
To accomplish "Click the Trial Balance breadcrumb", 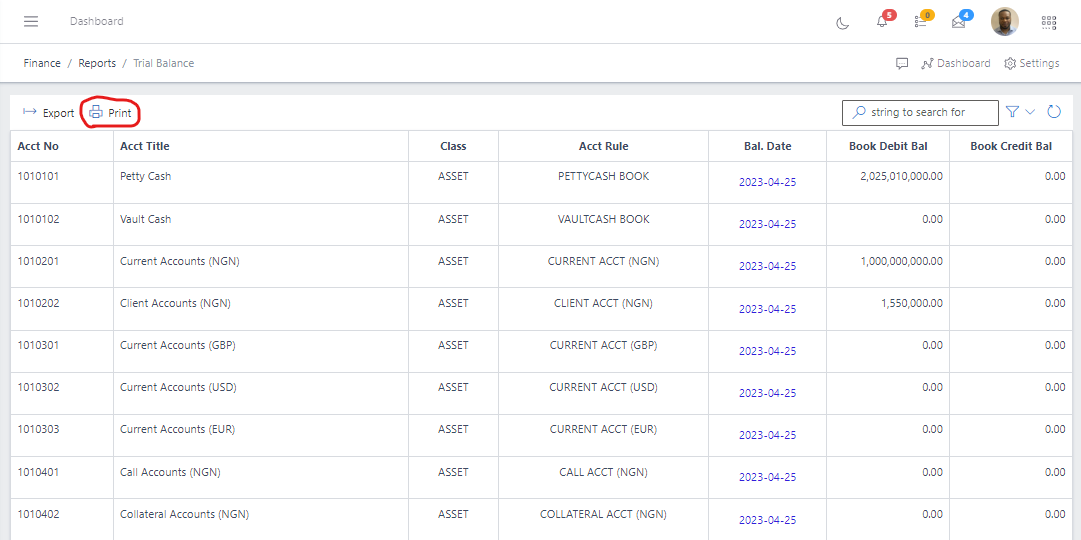I will click(163, 63).
